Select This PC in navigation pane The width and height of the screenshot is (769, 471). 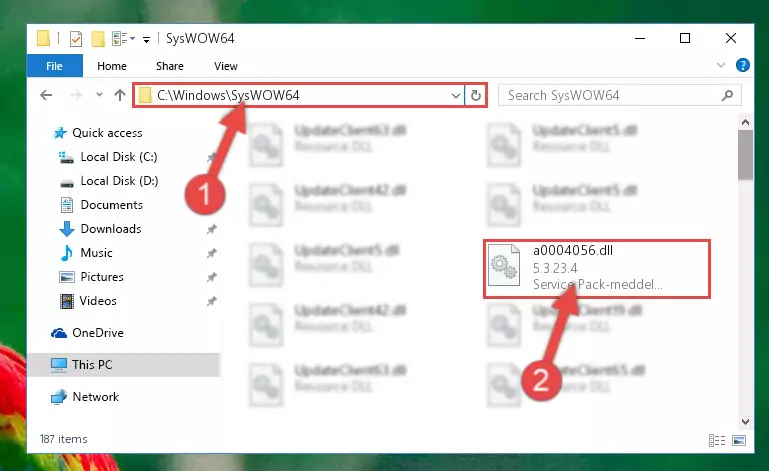(x=124, y=365)
